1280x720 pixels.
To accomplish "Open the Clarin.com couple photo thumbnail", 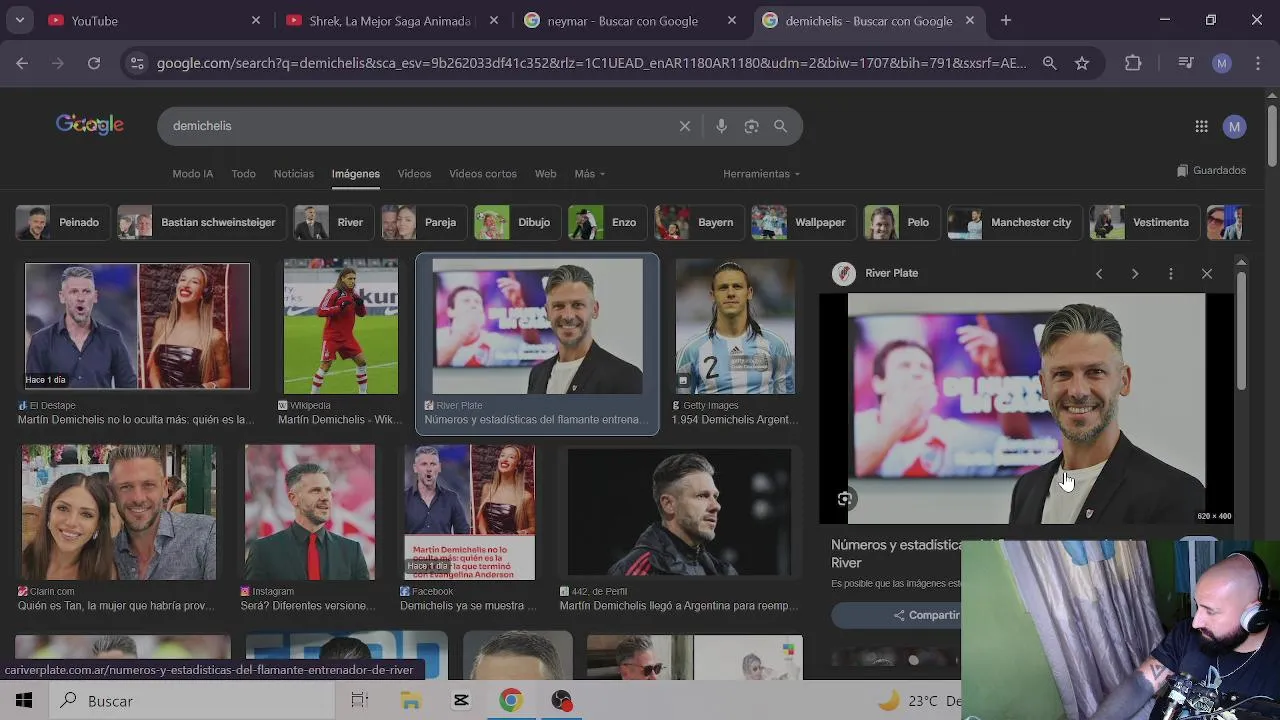I will point(119,513).
